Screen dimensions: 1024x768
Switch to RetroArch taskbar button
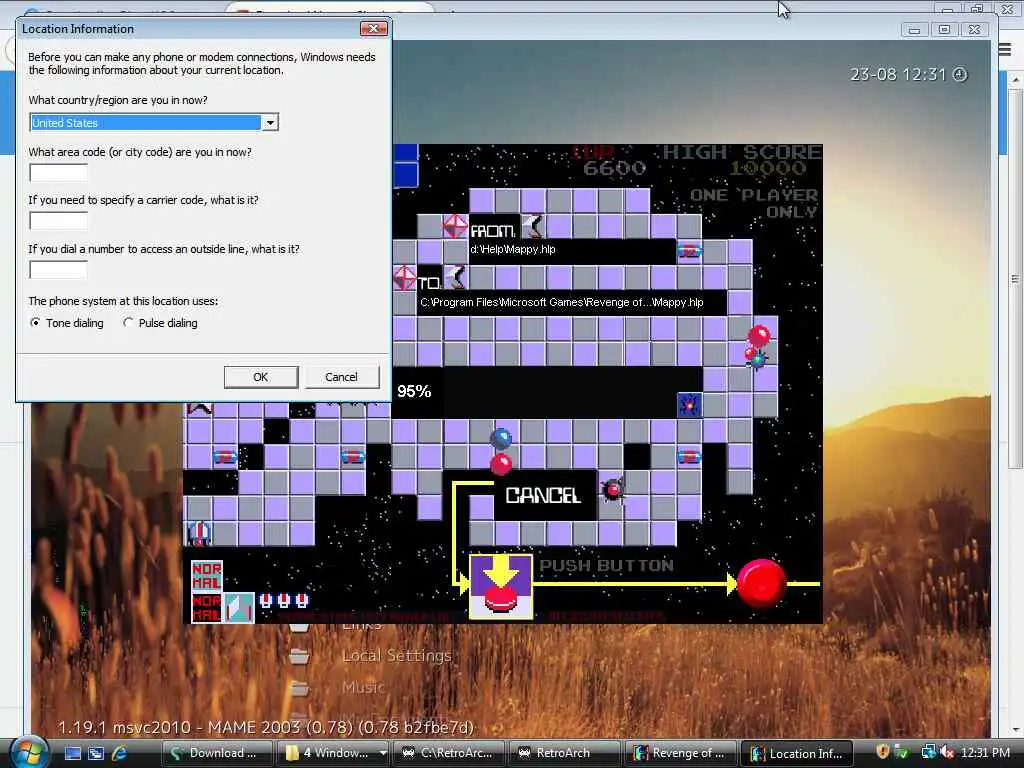pyautogui.click(x=564, y=753)
